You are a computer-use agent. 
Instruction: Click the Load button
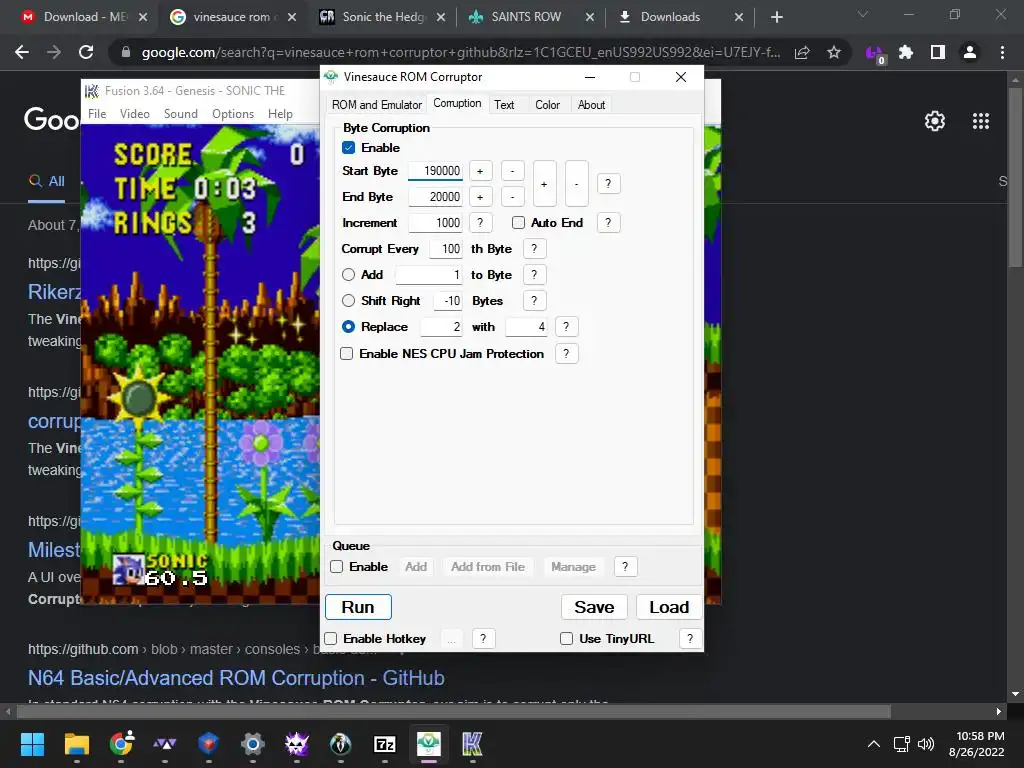click(x=669, y=607)
